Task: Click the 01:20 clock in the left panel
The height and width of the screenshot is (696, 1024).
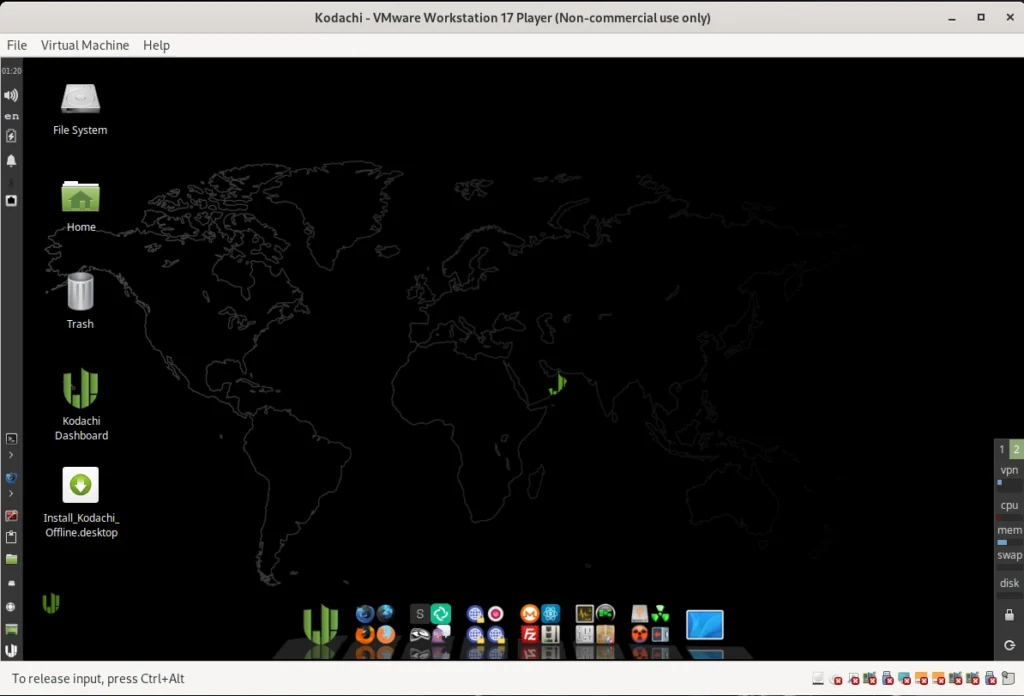Action: pos(11,71)
